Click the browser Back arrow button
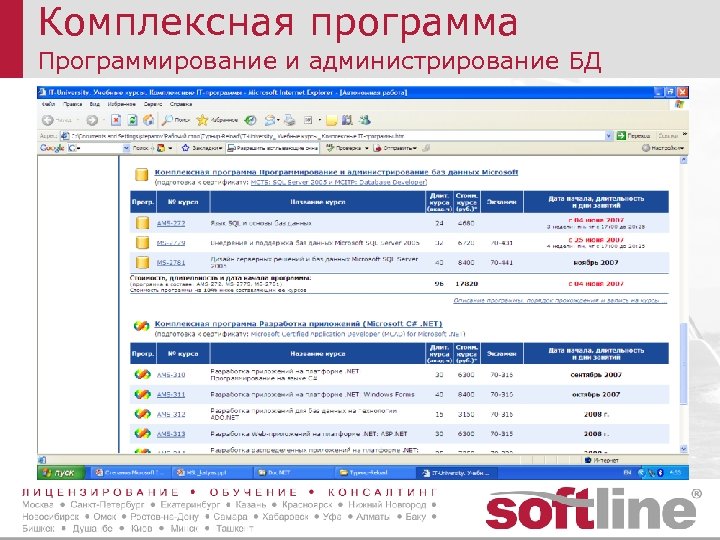This screenshot has width=720, height=540. 48,120
